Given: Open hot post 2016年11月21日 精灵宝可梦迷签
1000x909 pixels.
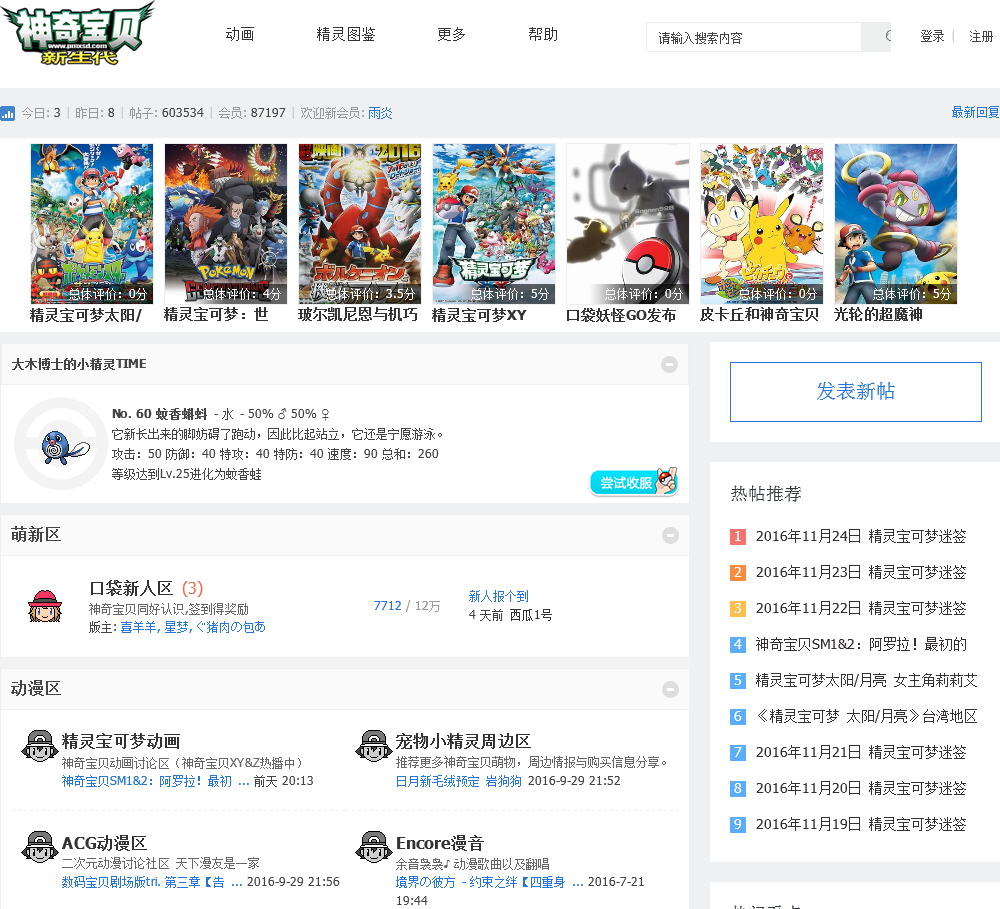Looking at the screenshot, I should (861, 752).
